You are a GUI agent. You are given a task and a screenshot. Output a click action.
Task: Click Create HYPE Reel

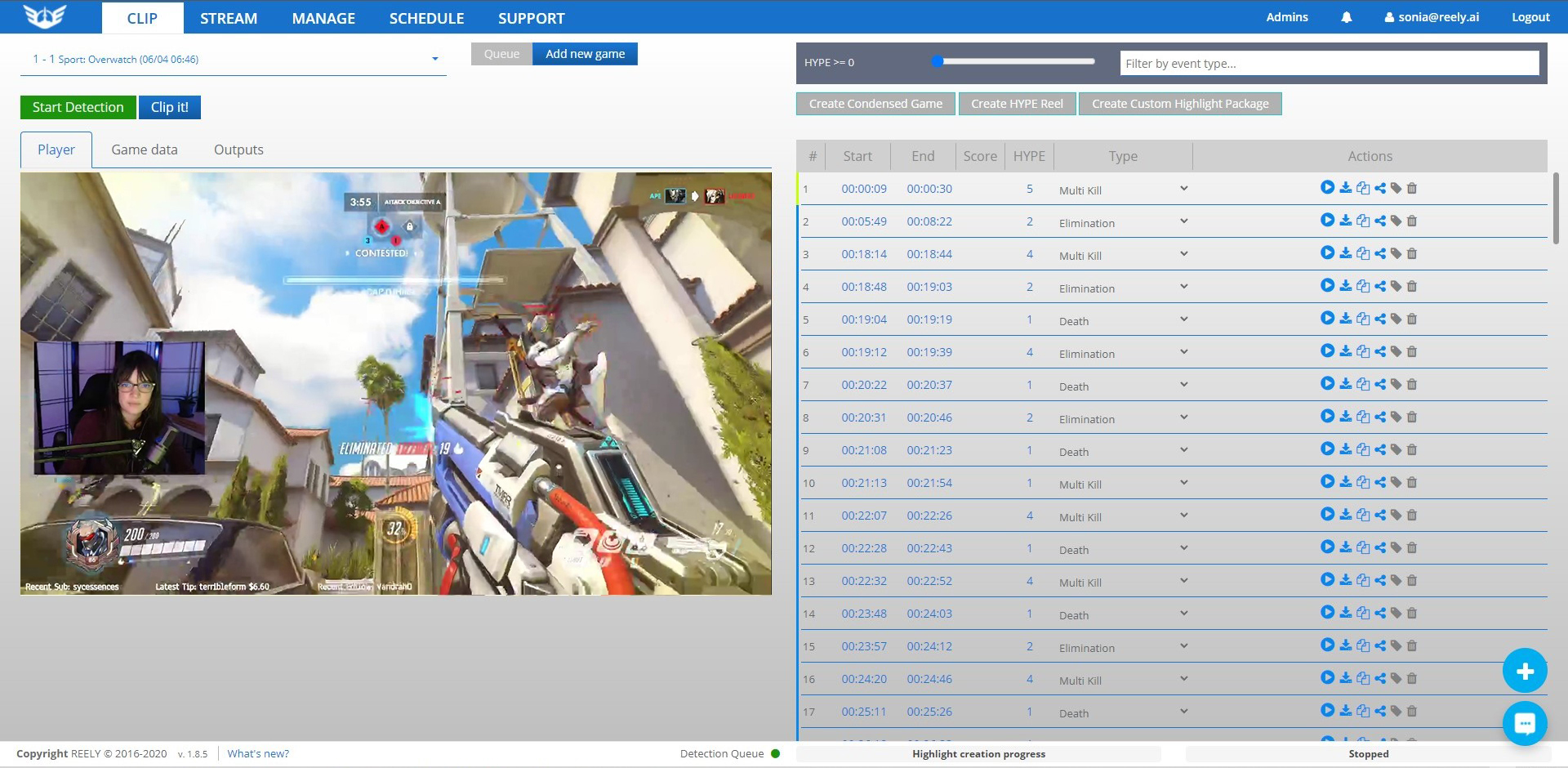[1017, 104]
